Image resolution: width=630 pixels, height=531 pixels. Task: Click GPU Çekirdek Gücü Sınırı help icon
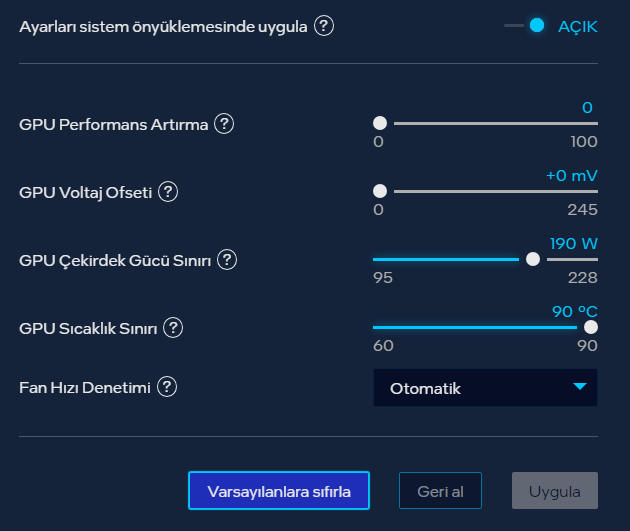[x=227, y=260]
